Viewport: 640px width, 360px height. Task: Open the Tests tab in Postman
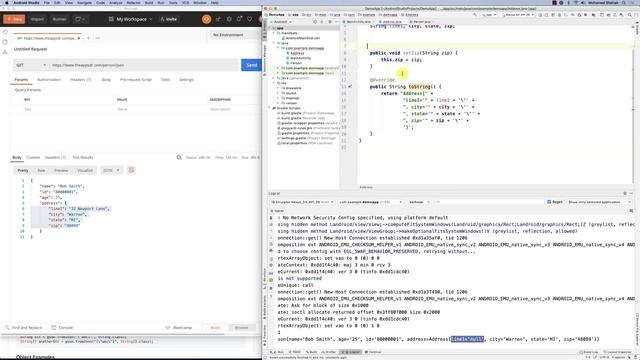coord(165,80)
